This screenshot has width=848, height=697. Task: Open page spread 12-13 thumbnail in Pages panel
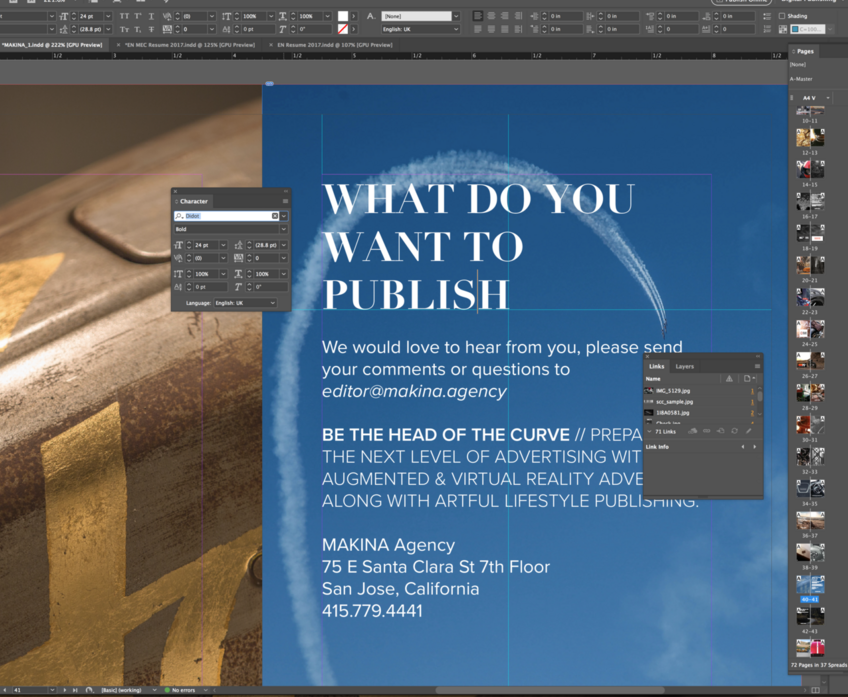(x=810, y=138)
